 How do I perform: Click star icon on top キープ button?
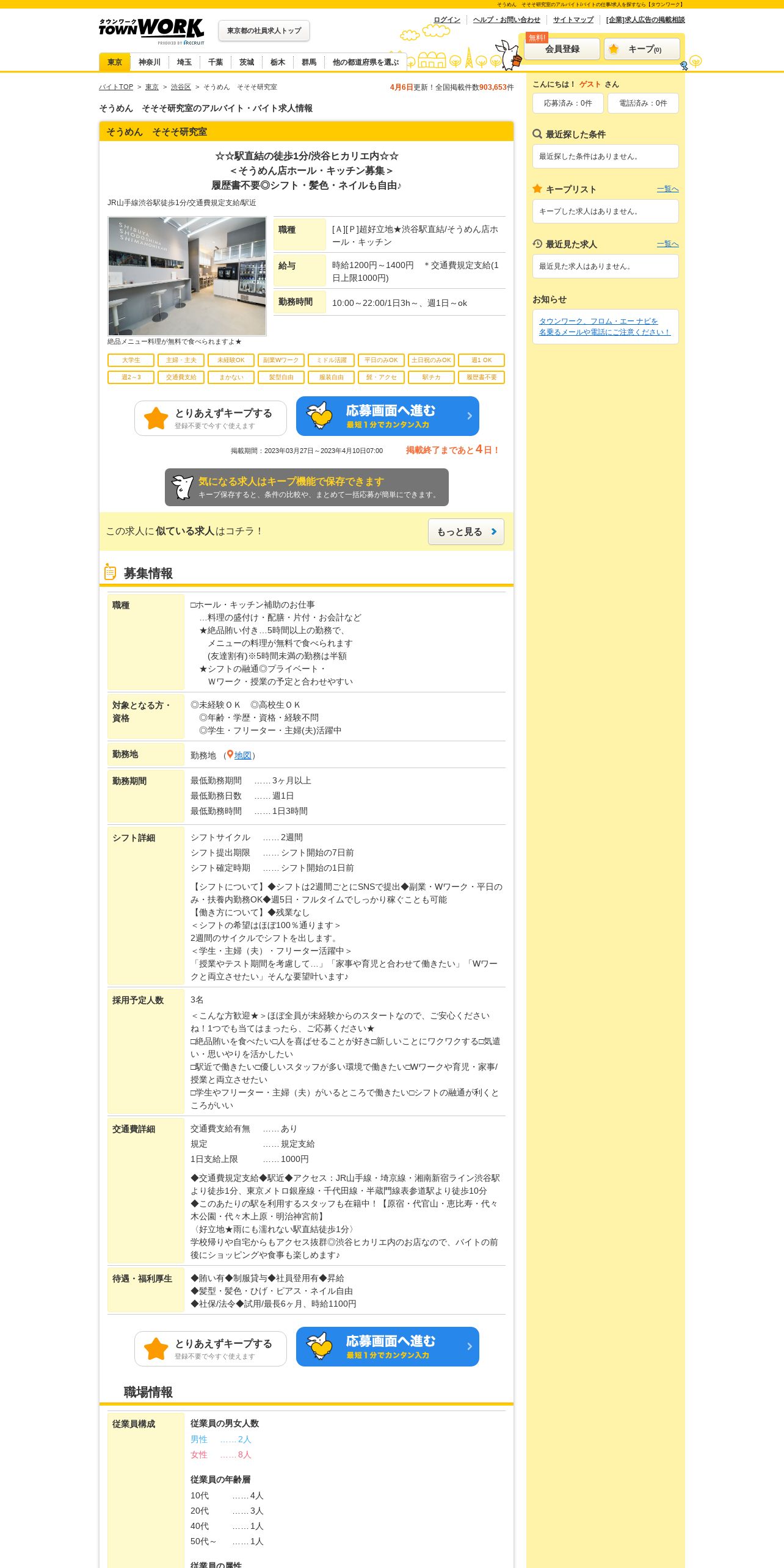[614, 49]
